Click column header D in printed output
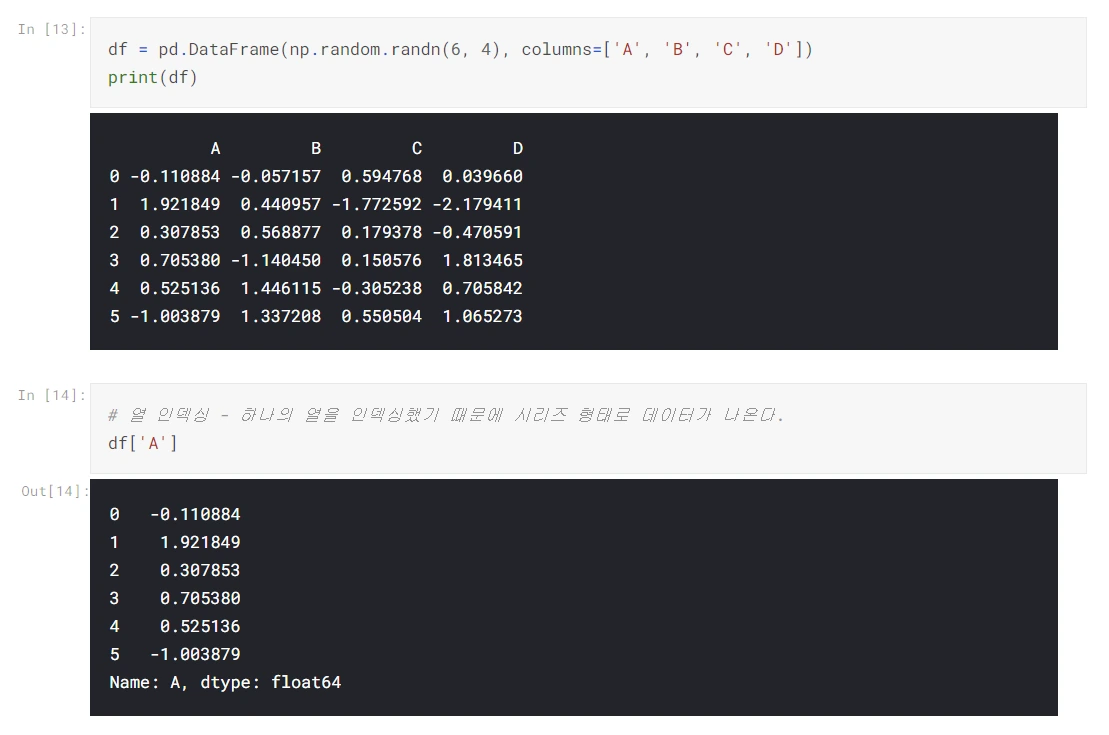Viewport: 1109px width, 735px height. [518, 149]
